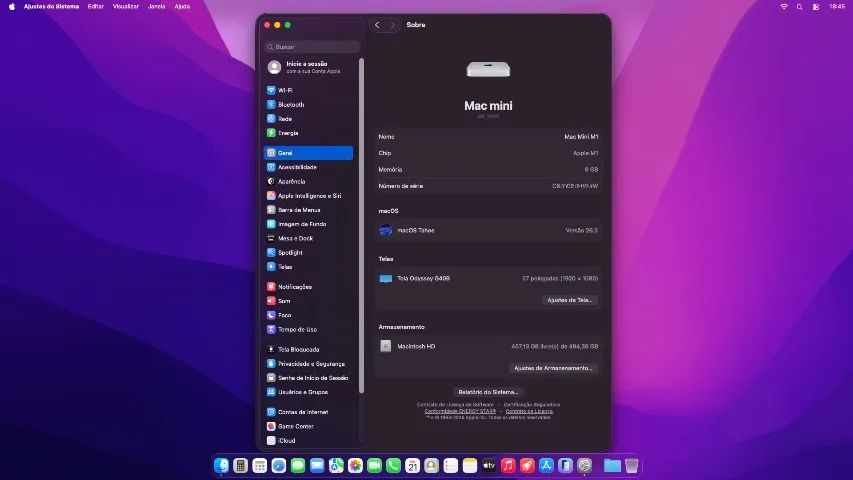Screen dimensions: 853x480
Task: Open Senha de Início de Sessão
Action: (308, 378)
